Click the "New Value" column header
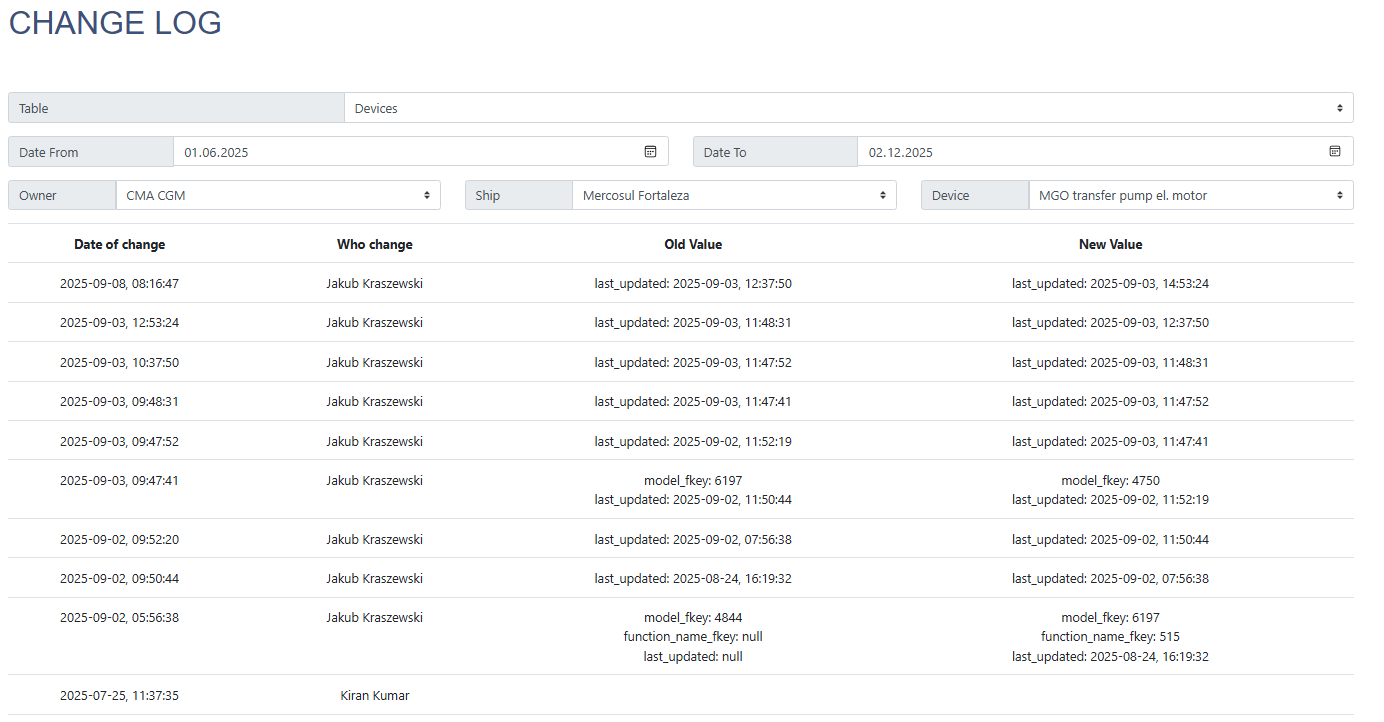1384x722 pixels. 1110,244
